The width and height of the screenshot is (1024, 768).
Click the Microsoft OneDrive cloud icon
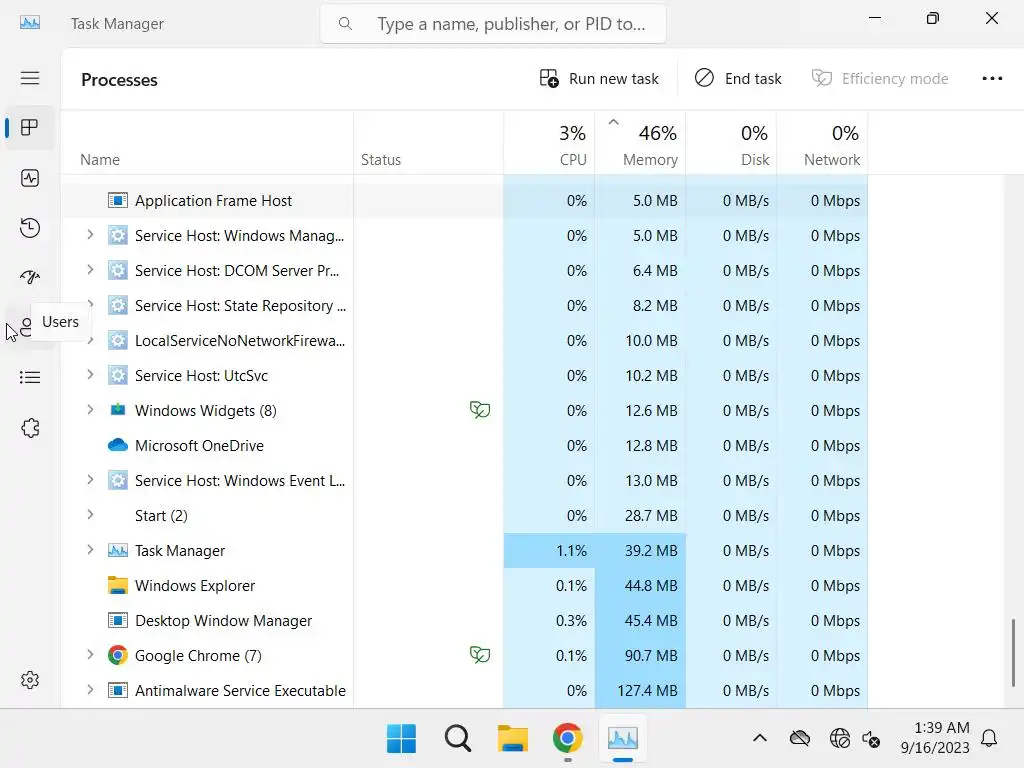pos(118,445)
